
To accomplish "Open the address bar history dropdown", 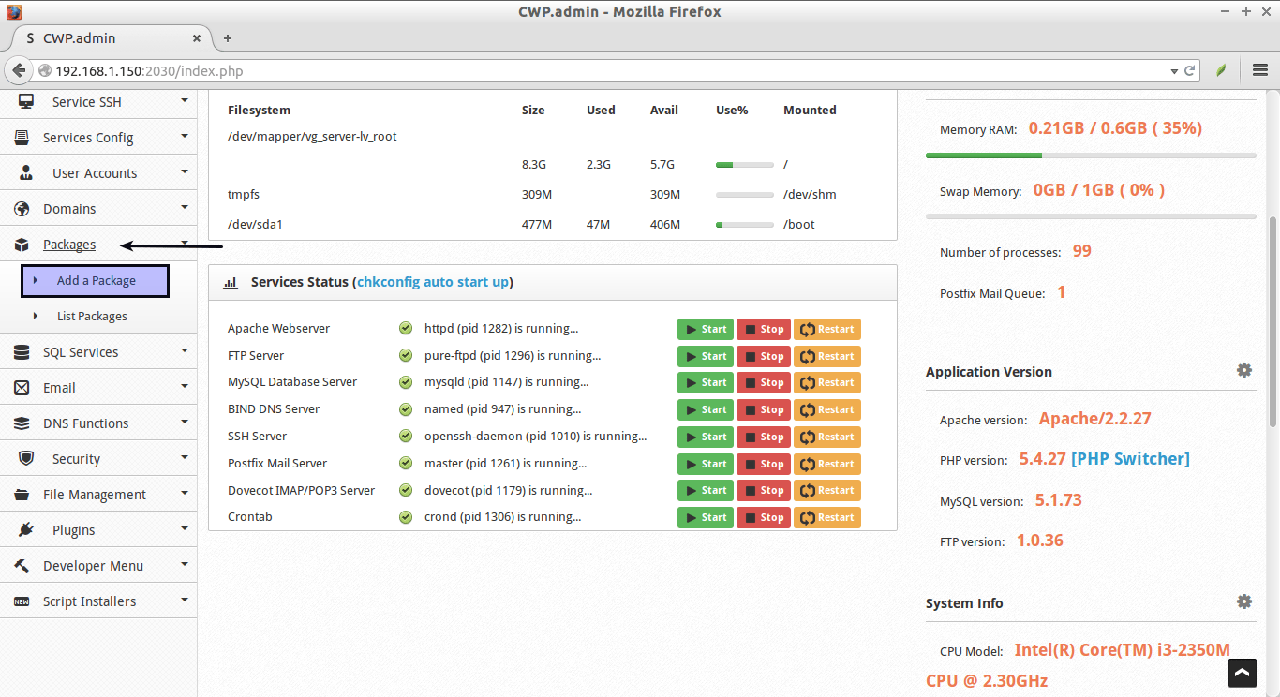I will pyautogui.click(x=1174, y=71).
